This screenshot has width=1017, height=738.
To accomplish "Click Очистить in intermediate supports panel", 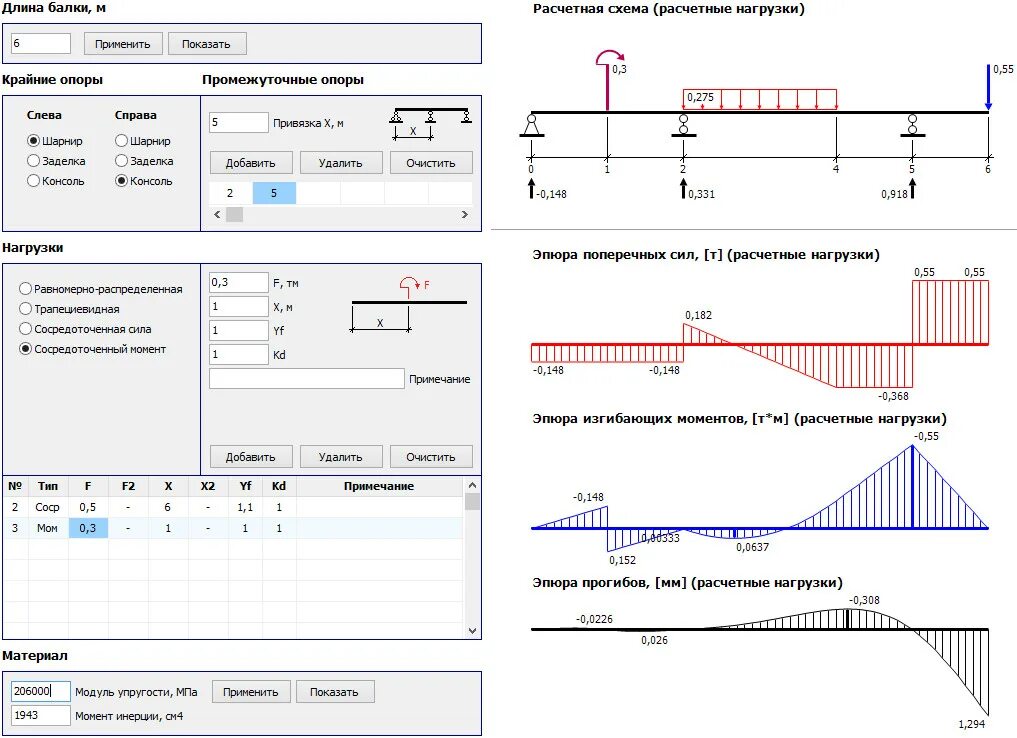I will [431, 163].
